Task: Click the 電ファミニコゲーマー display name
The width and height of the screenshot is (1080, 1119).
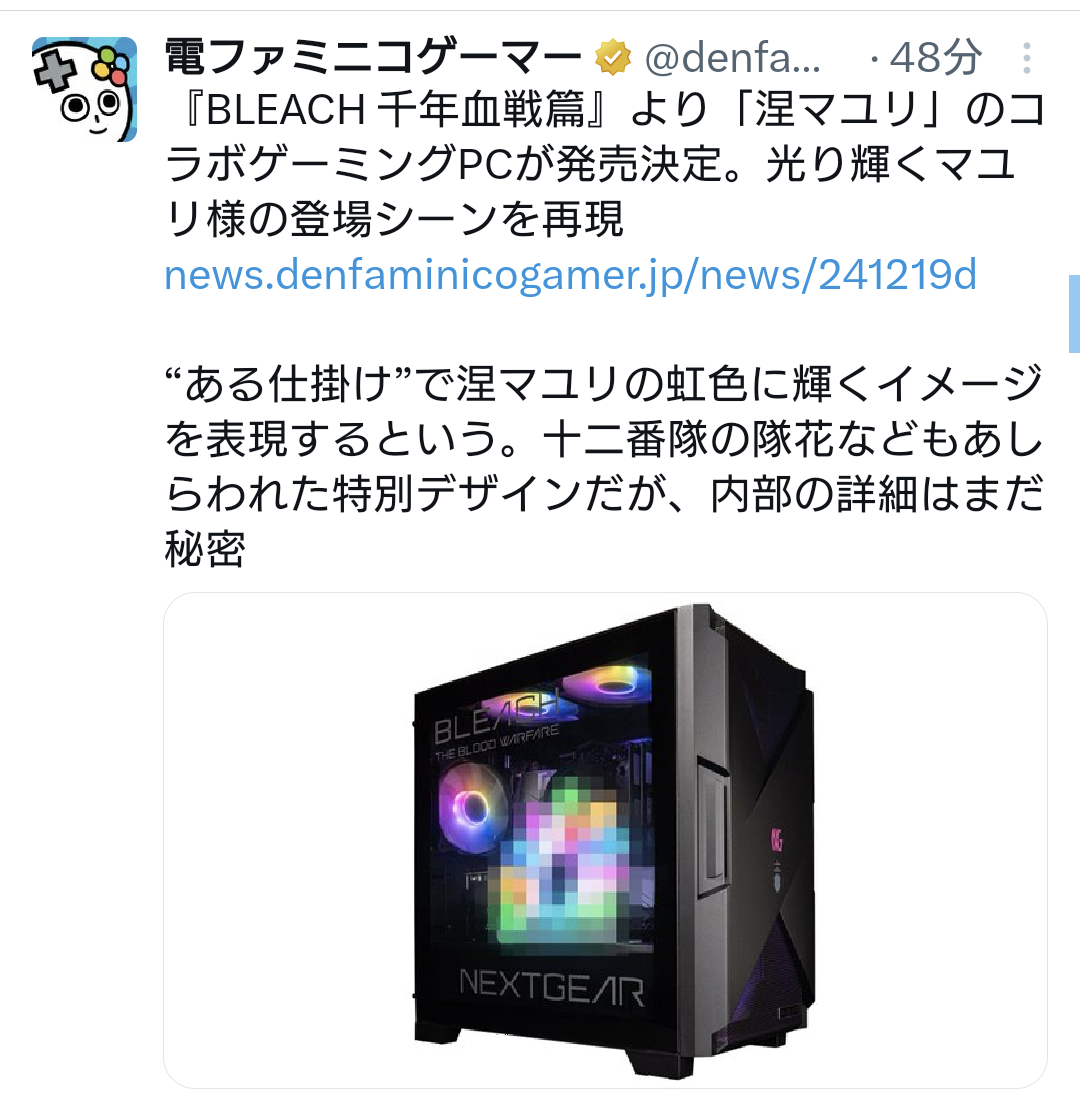Action: (x=374, y=58)
